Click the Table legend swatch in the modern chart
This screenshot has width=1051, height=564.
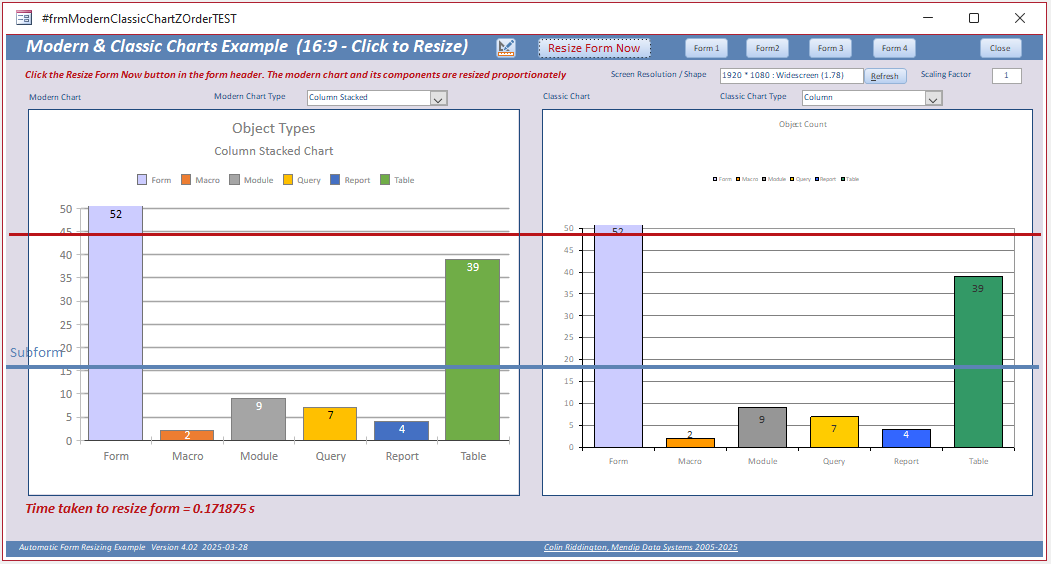pyautogui.click(x=385, y=180)
